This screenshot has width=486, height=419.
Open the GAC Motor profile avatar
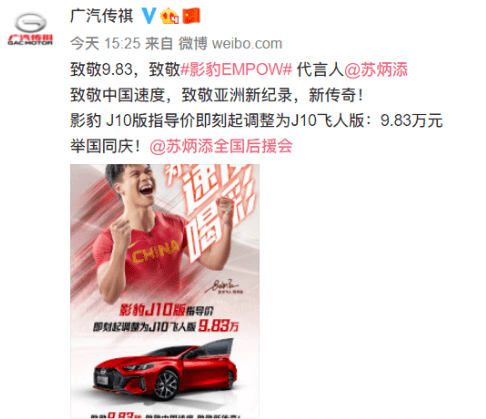click(x=30, y=29)
